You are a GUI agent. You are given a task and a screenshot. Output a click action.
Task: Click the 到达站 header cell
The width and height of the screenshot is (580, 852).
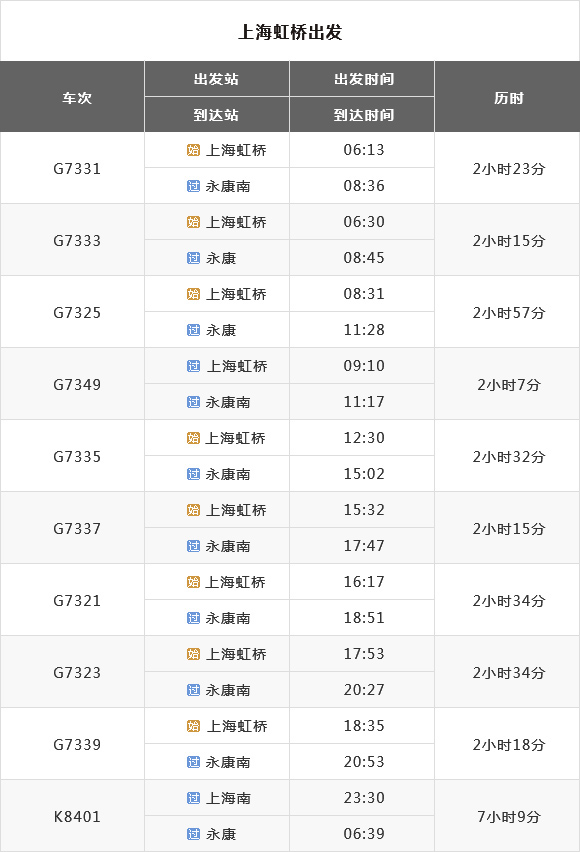tap(216, 115)
